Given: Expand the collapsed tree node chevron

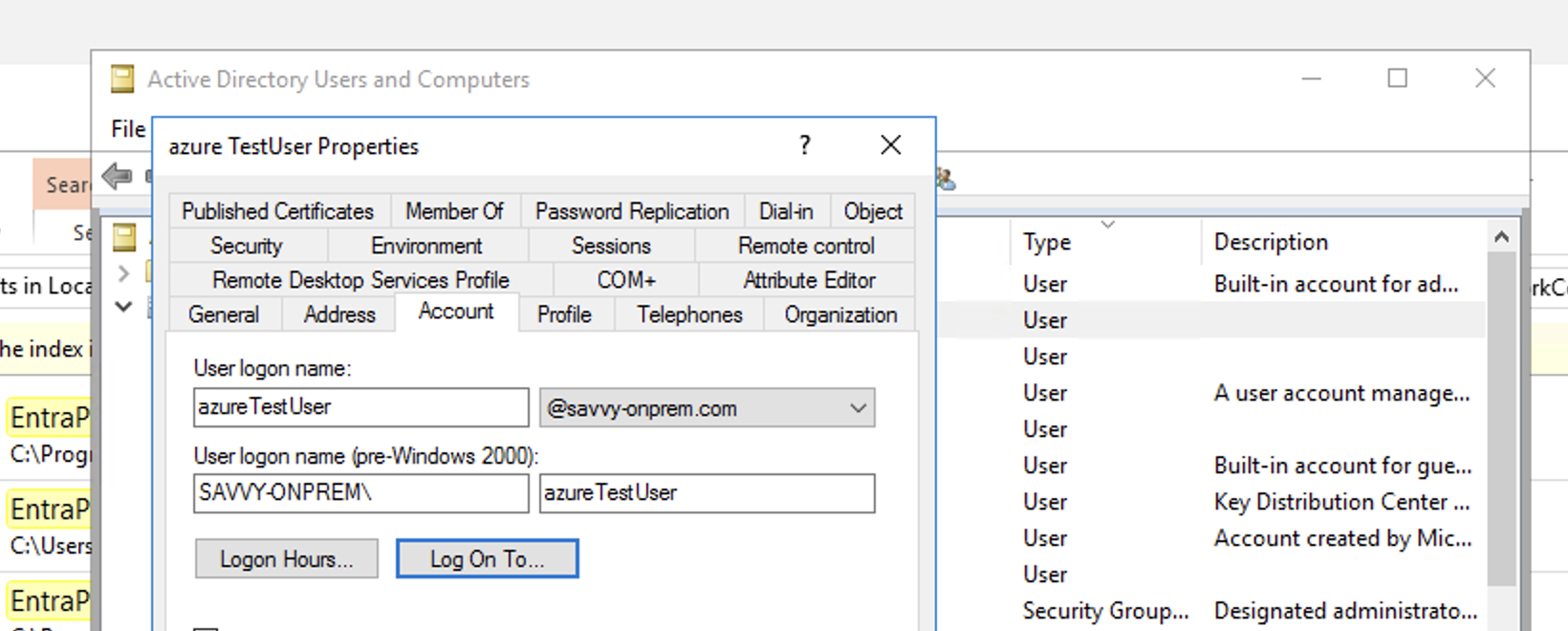Looking at the screenshot, I should click(123, 273).
